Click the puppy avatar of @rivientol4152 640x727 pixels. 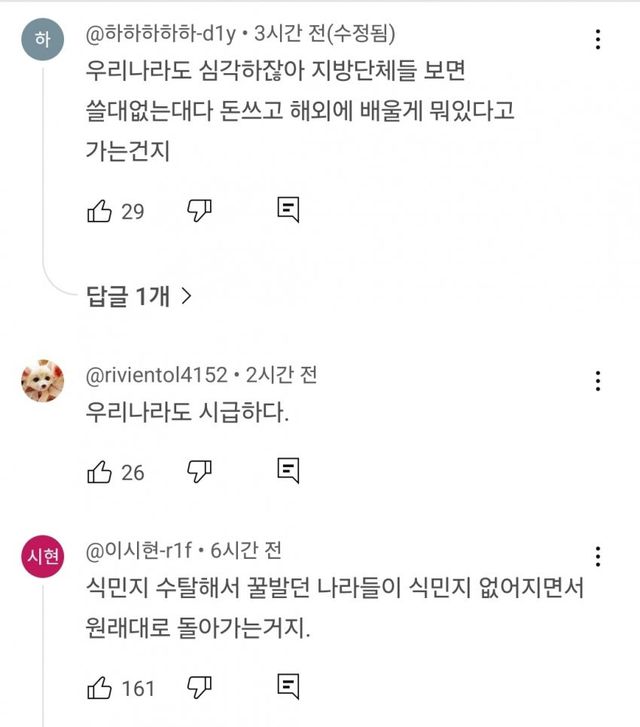(x=42, y=380)
